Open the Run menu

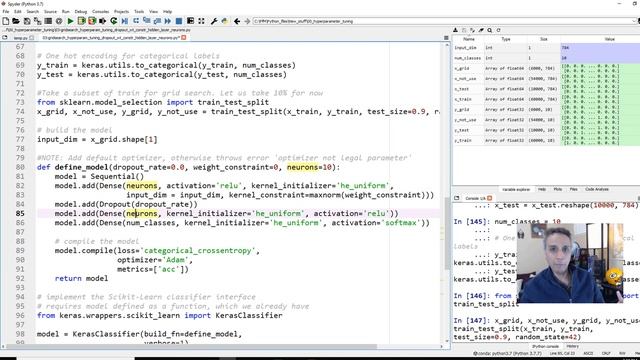tap(66, 11)
